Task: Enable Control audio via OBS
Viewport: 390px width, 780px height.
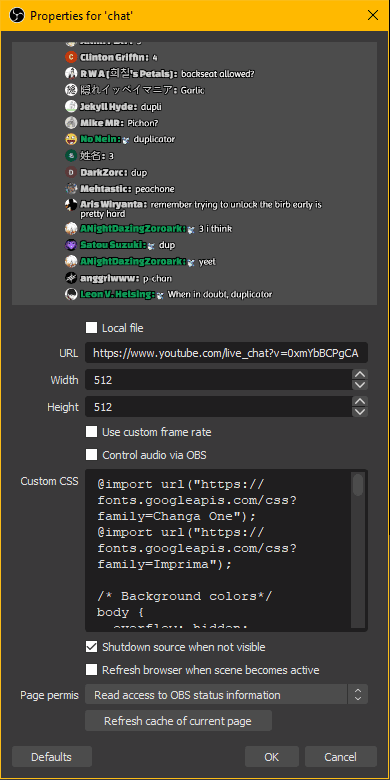Action: [x=92, y=455]
